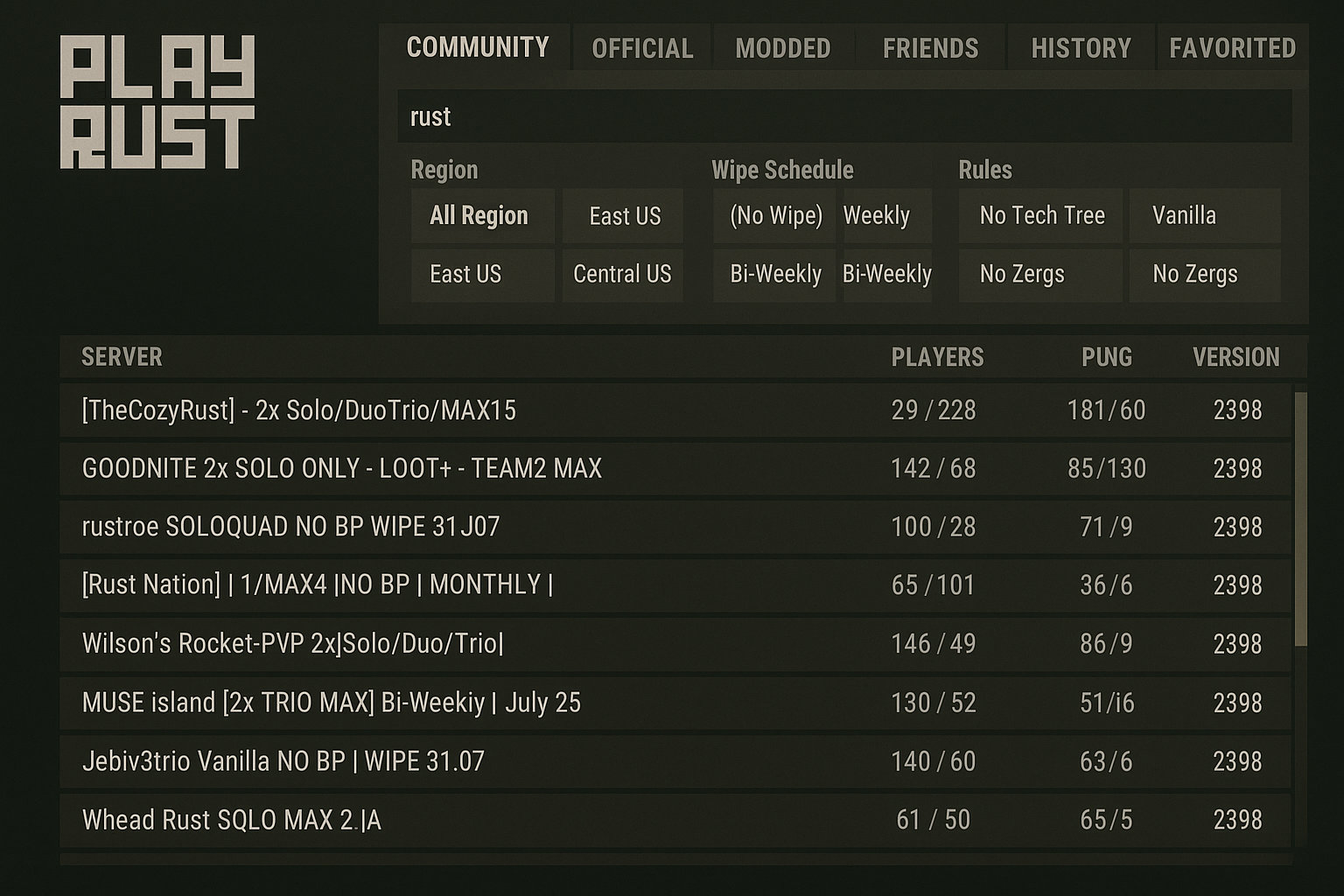The image size is (1344, 896).
Task: Open the History tab
Action: (1081, 48)
